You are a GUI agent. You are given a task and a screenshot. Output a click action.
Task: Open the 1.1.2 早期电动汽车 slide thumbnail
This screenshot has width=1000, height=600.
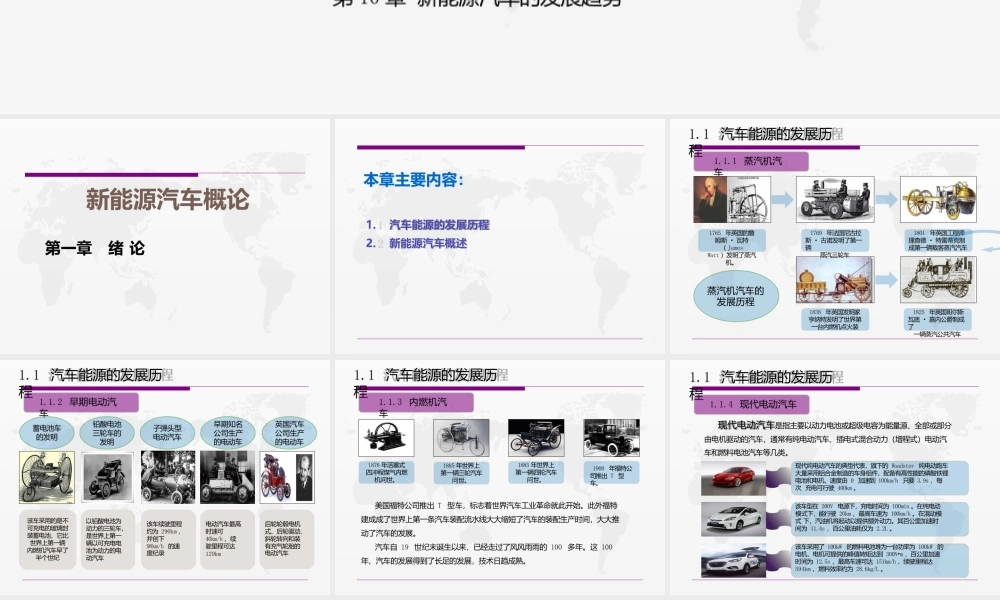[165, 477]
